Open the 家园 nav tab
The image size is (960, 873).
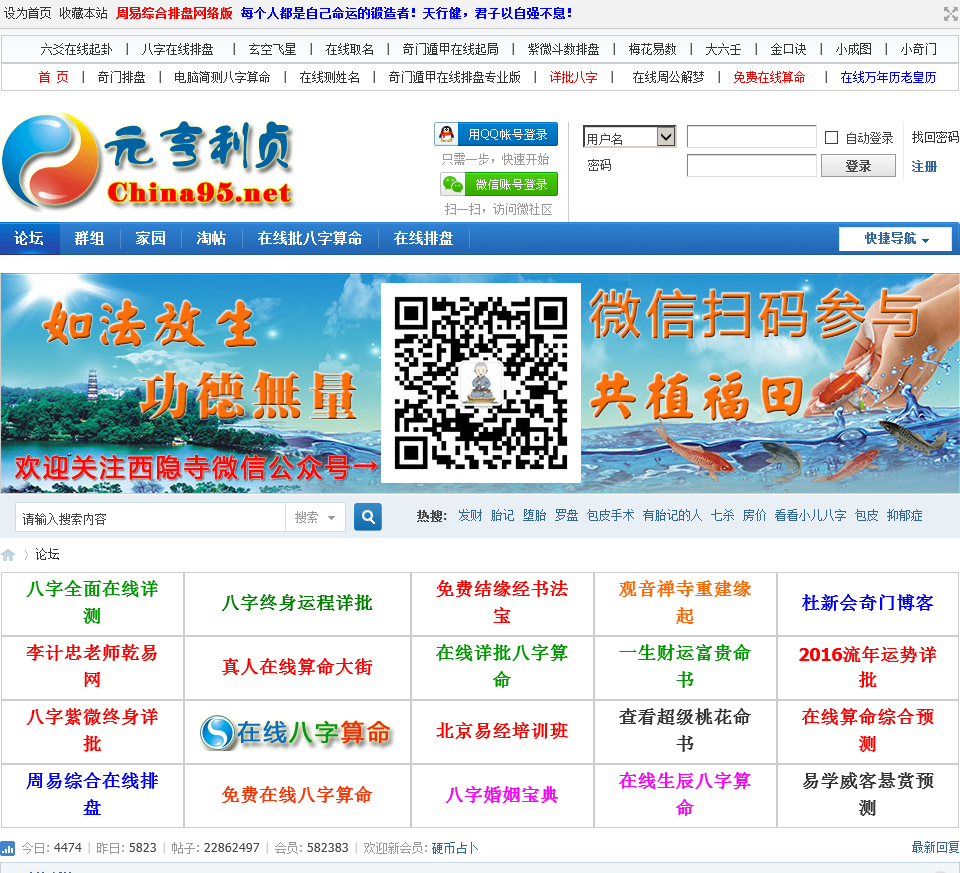point(151,239)
